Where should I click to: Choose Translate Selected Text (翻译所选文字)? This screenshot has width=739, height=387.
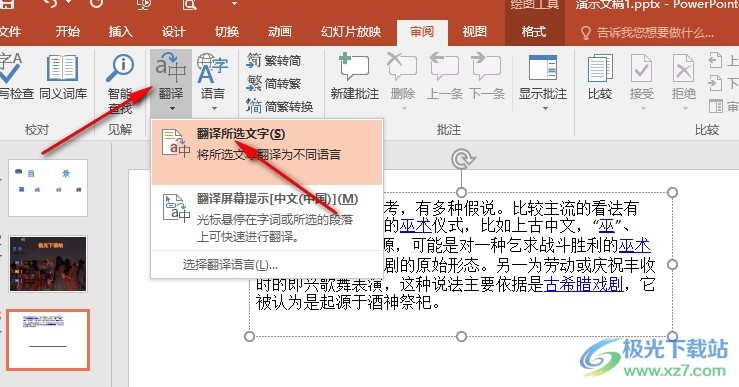pyautogui.click(x=266, y=152)
